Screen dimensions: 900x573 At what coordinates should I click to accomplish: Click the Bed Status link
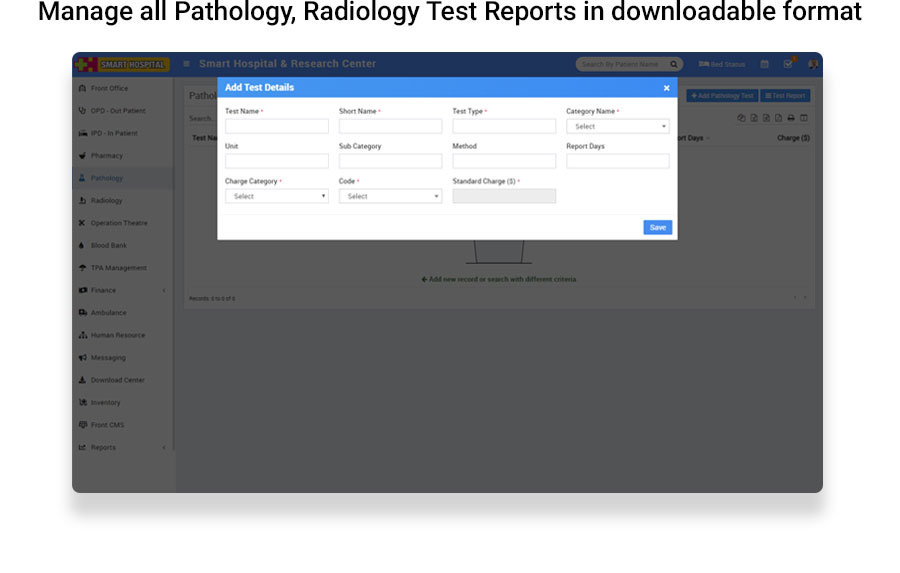(x=722, y=64)
